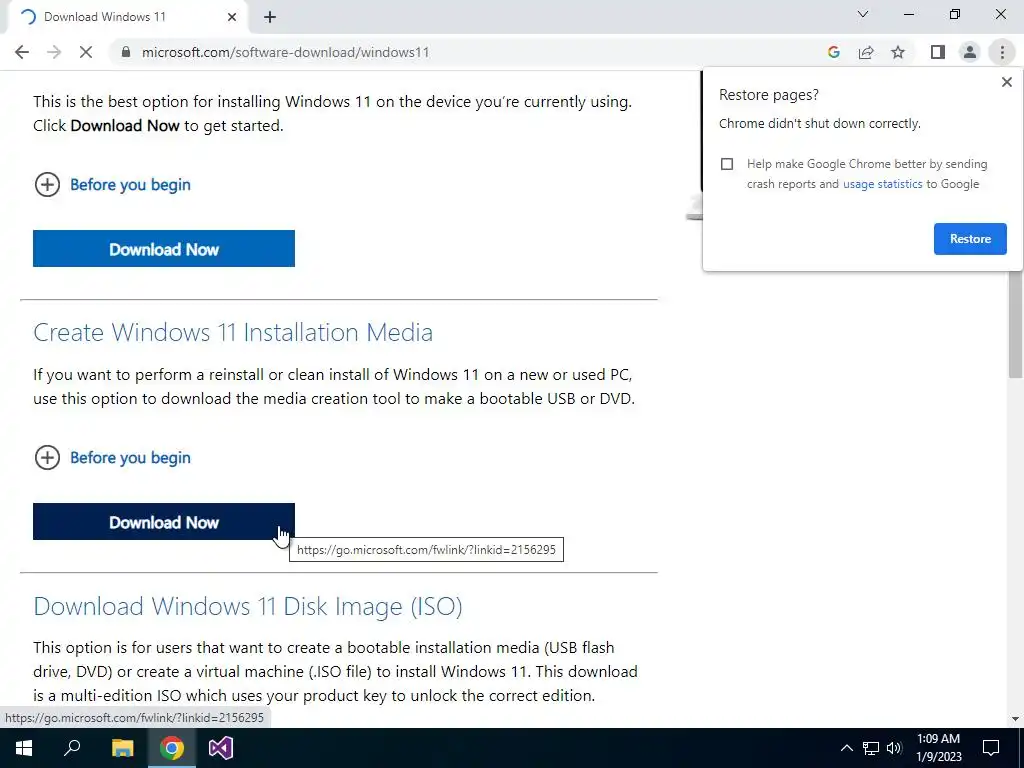Open the usage statistics link

[882, 184]
